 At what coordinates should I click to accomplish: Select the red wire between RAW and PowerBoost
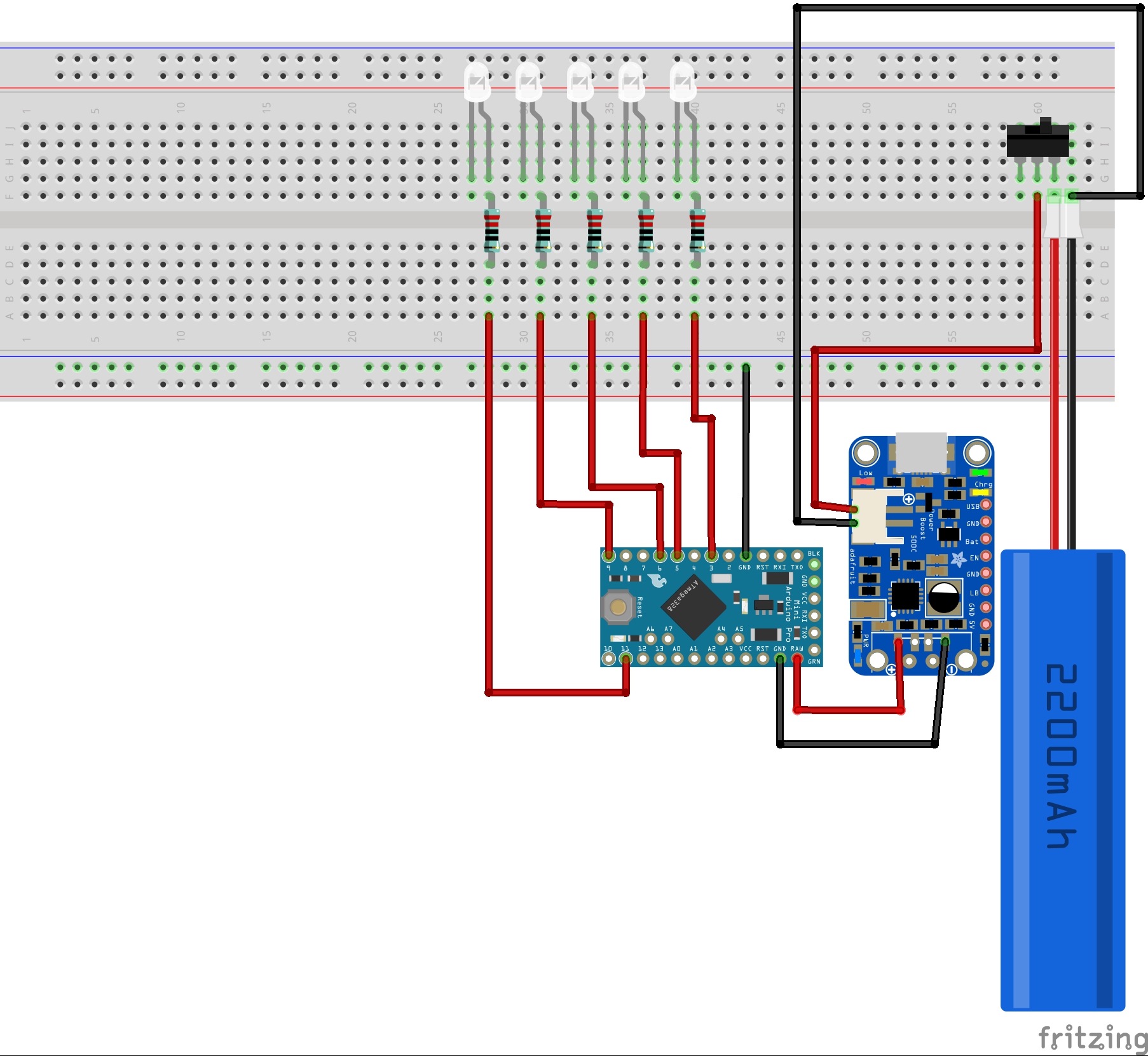(849, 710)
